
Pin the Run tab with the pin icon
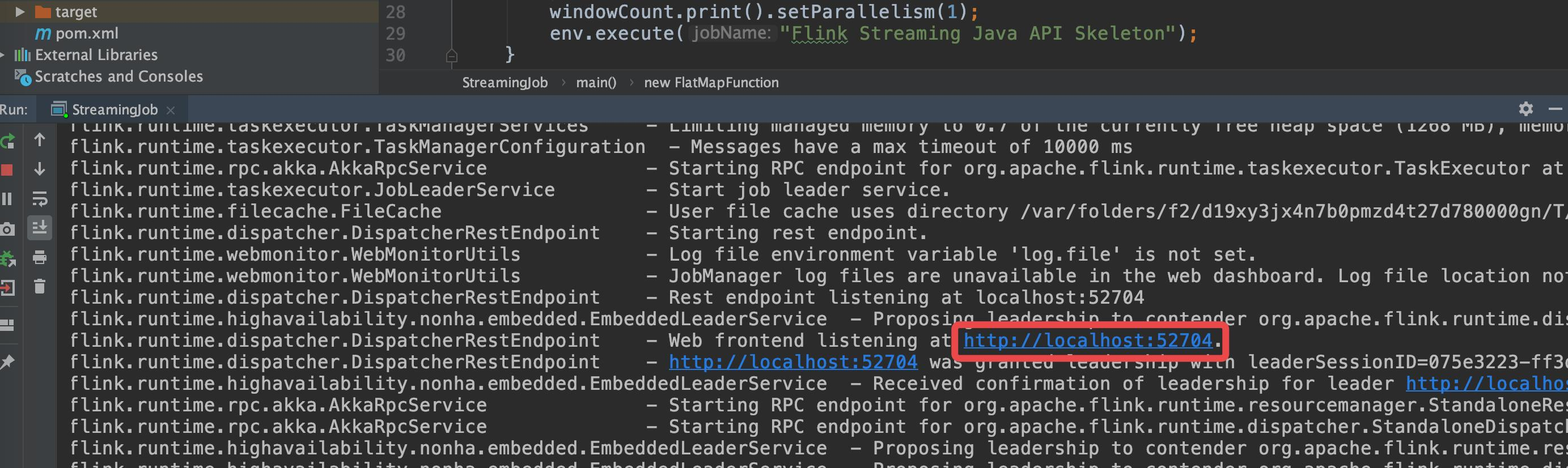click(7, 362)
